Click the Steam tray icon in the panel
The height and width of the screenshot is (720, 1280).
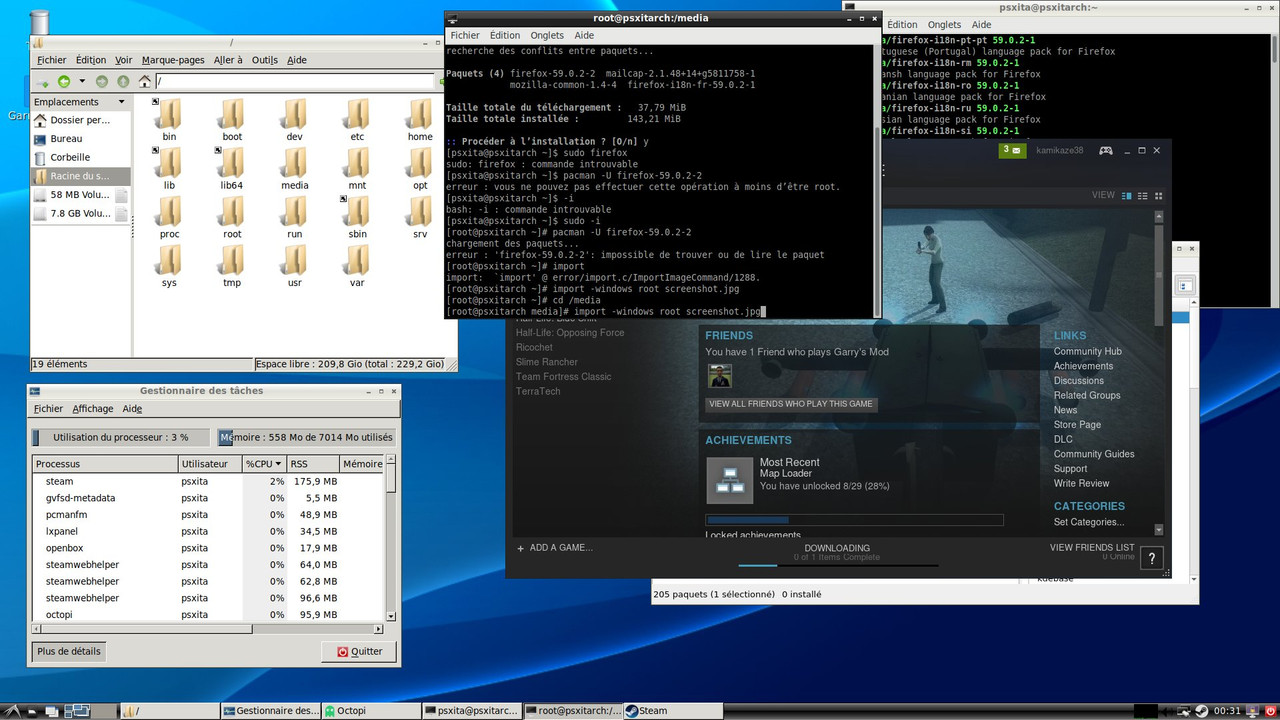coord(1201,711)
